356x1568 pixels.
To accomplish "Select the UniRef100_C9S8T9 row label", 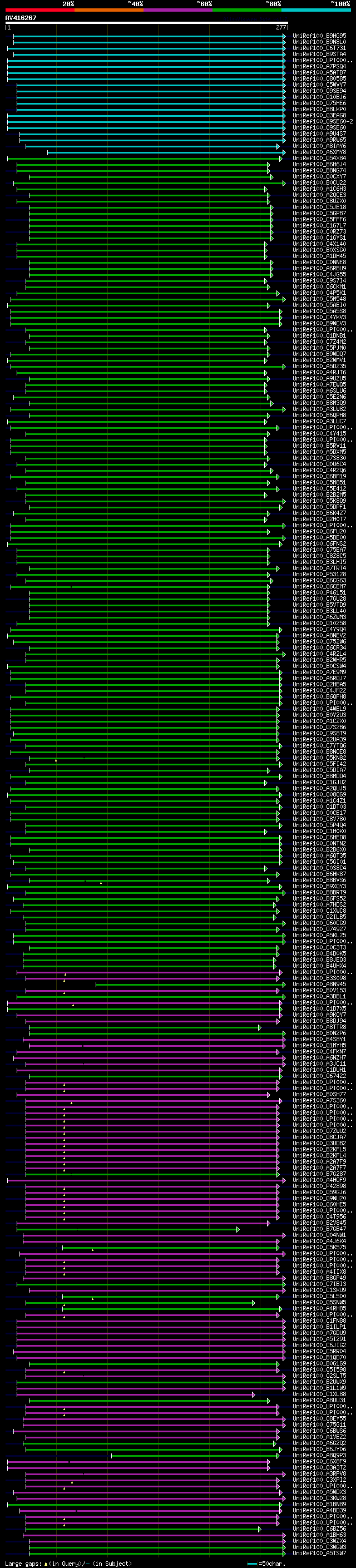I will [x=319, y=734].
